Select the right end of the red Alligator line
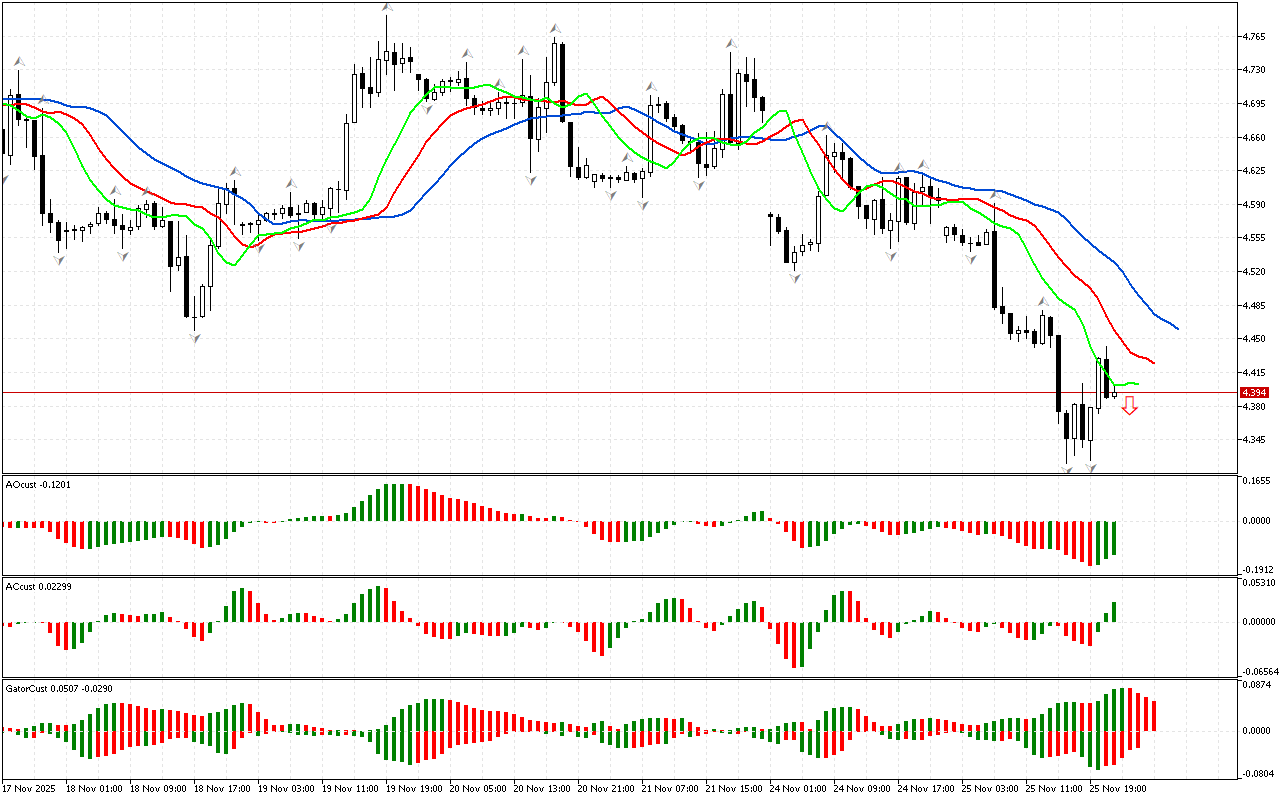The width and height of the screenshot is (1280, 800). click(1152, 362)
